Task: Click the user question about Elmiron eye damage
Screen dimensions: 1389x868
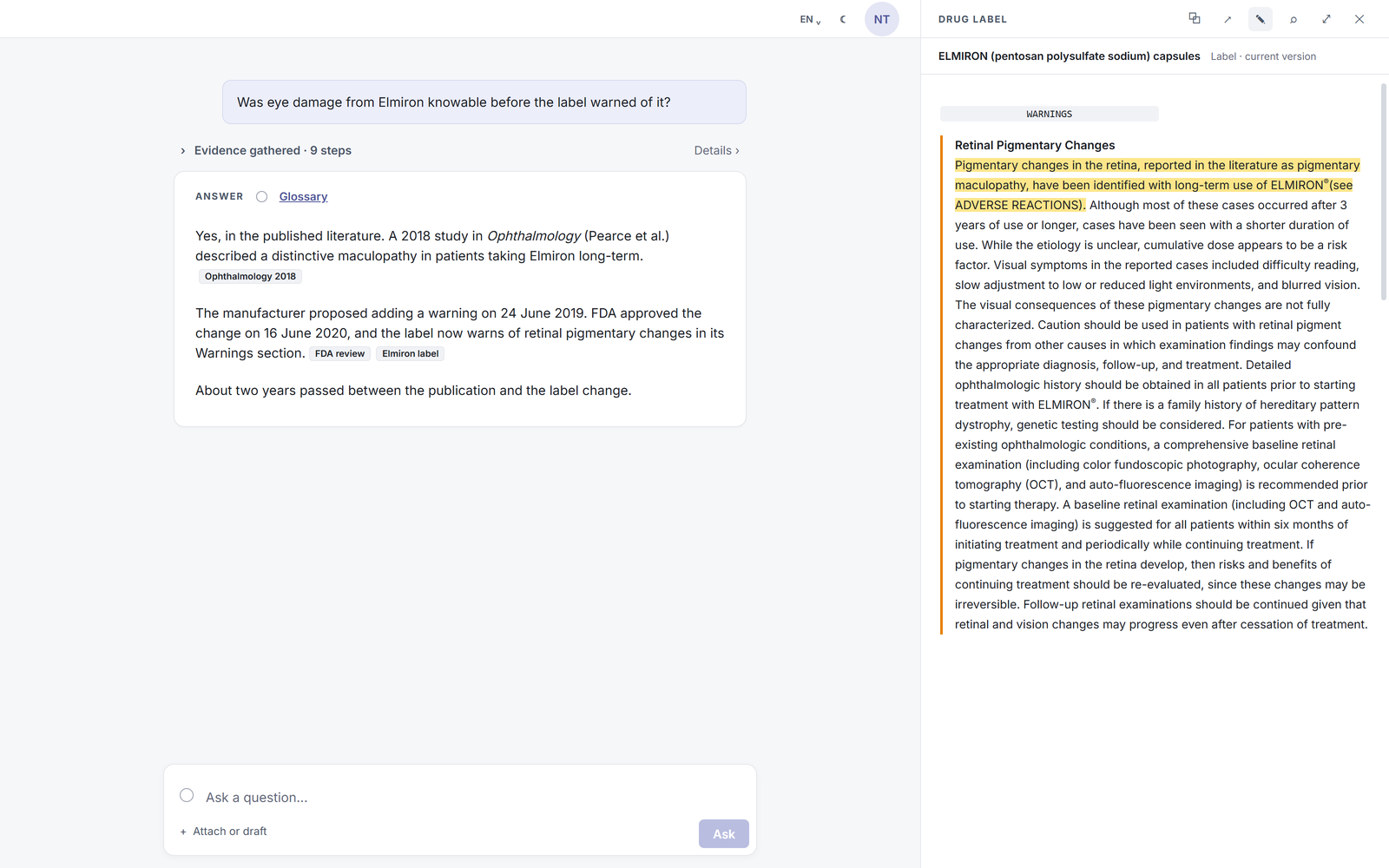Action: (484, 102)
